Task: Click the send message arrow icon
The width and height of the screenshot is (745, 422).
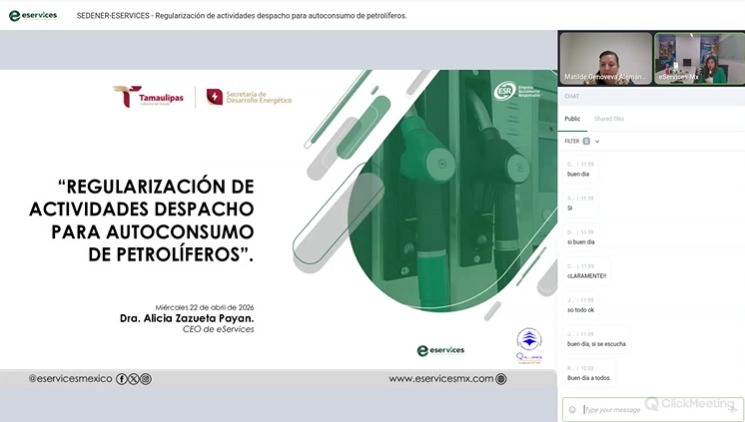Action: tap(733, 409)
